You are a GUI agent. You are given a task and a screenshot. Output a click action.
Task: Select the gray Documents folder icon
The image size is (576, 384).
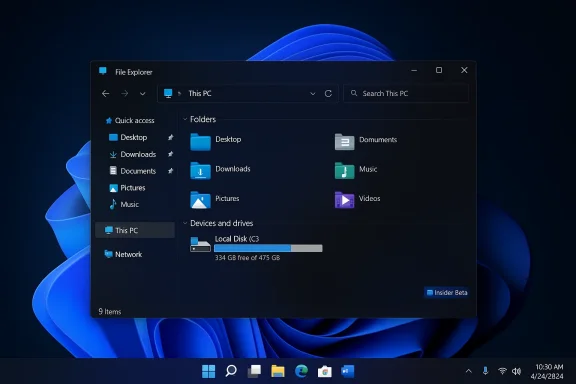[345, 142]
